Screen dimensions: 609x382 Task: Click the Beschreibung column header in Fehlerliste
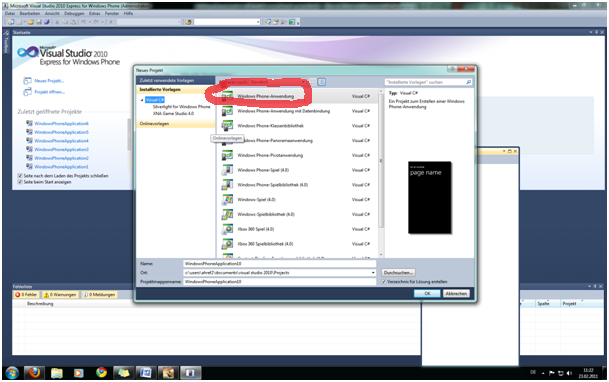tap(40, 304)
